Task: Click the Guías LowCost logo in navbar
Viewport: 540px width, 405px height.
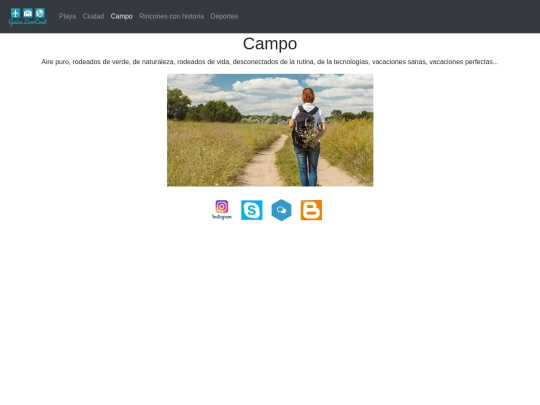Action: [x=28, y=17]
